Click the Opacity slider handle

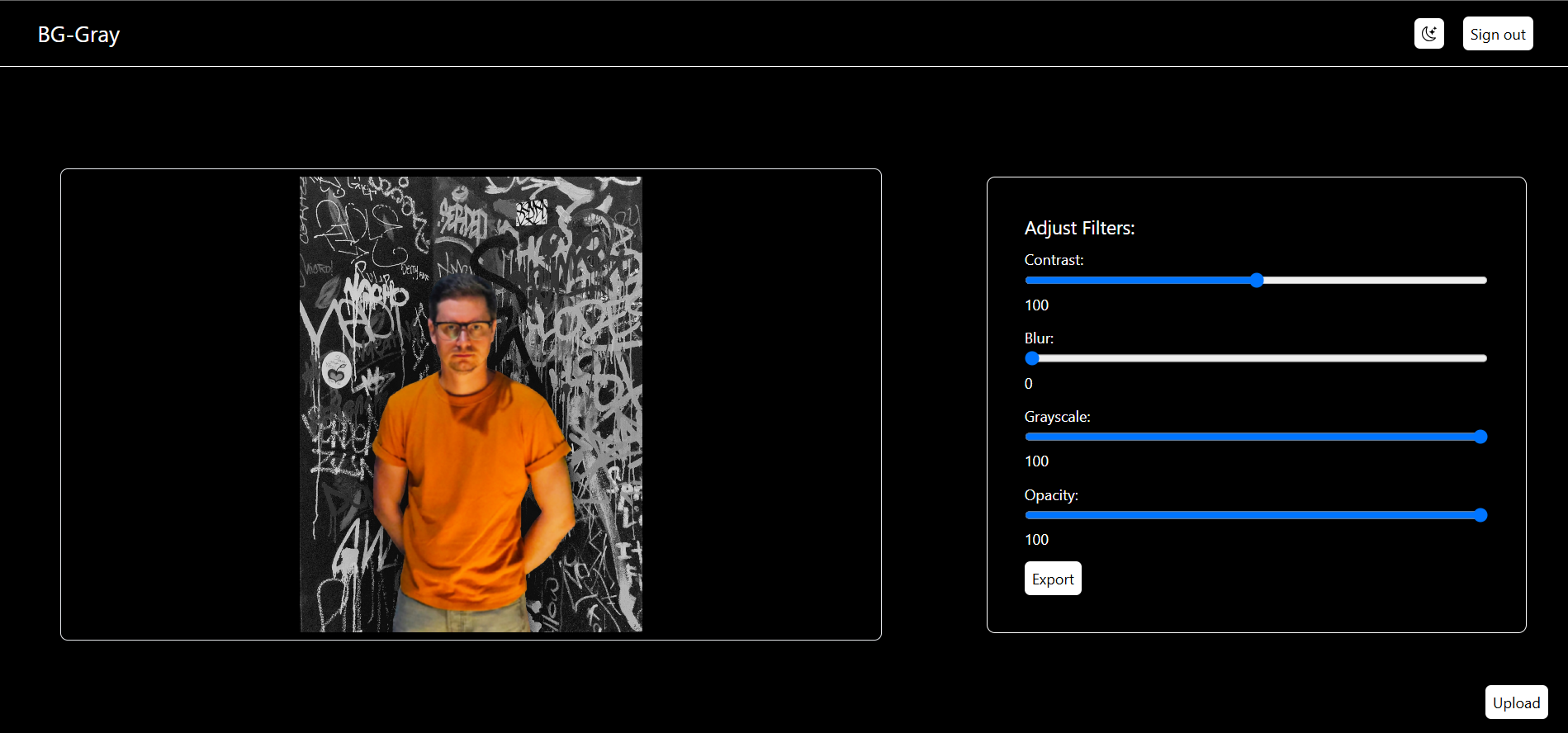point(1480,515)
